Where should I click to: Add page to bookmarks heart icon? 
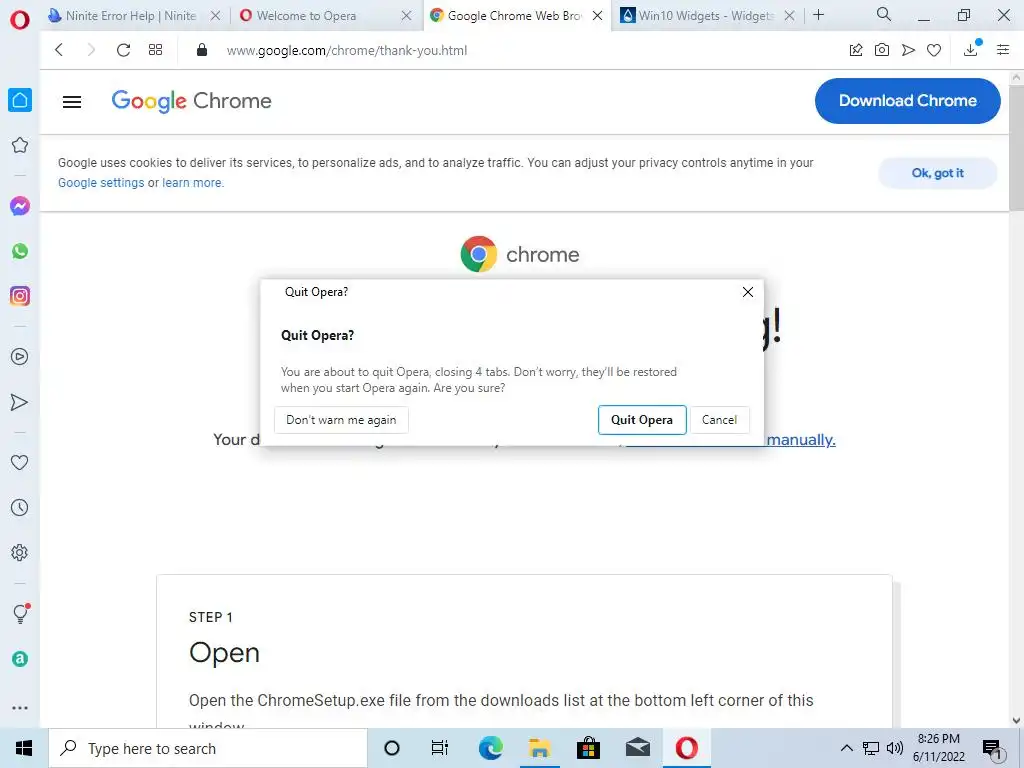click(934, 50)
